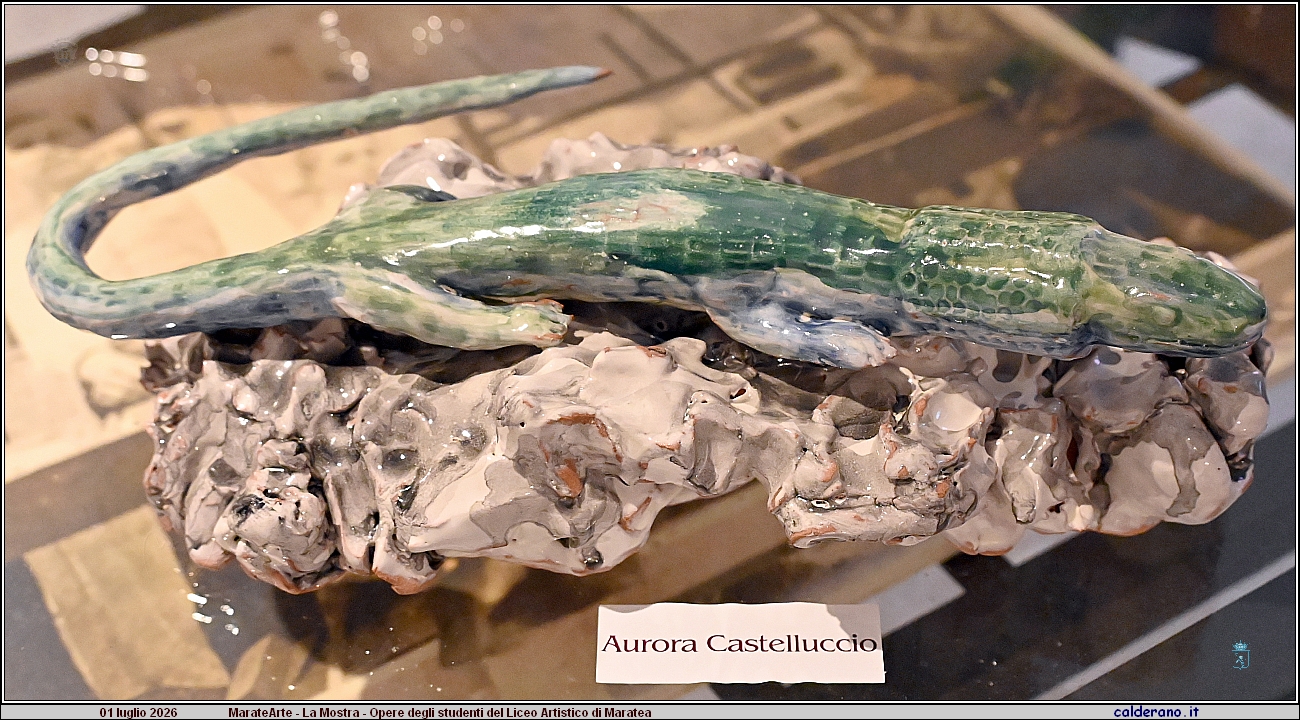Screen dimensions: 1300x720
Task: Open the calderano.it link
Action: coord(1156,712)
